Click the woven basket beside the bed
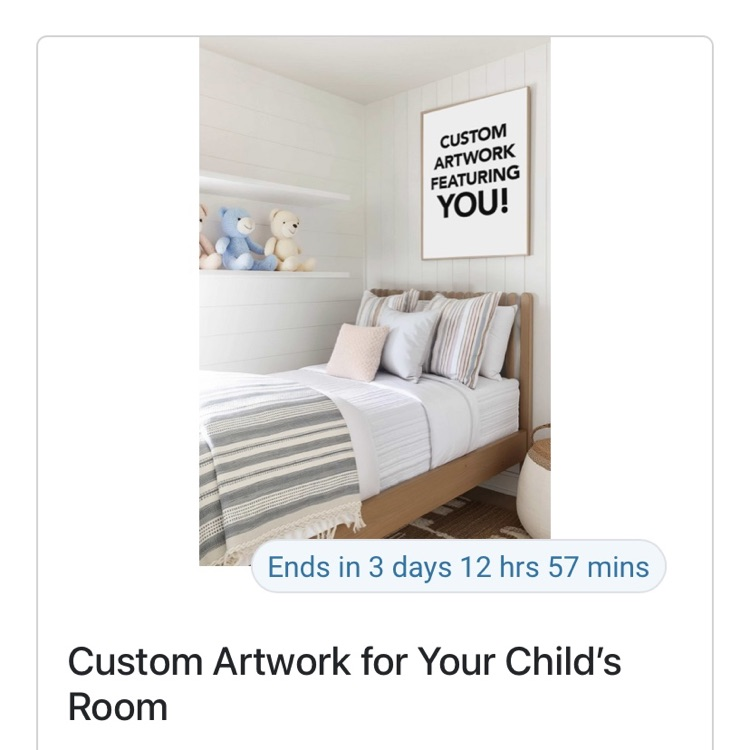Image resolution: width=750 pixels, height=750 pixels. (534, 480)
